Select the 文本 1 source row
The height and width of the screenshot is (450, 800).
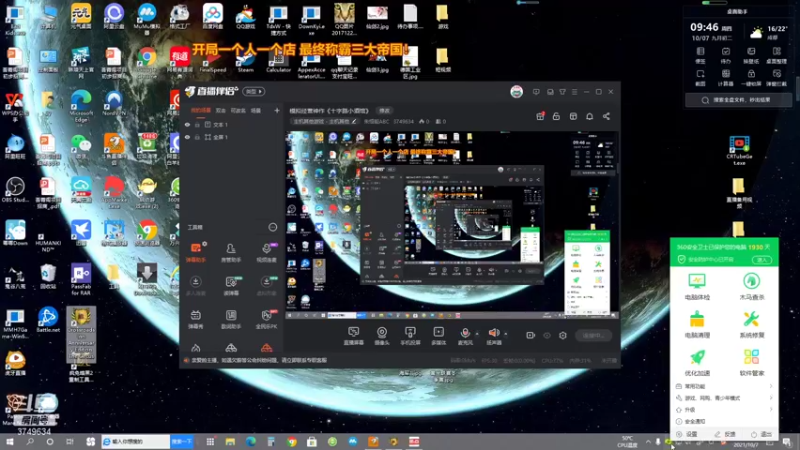(x=232, y=124)
